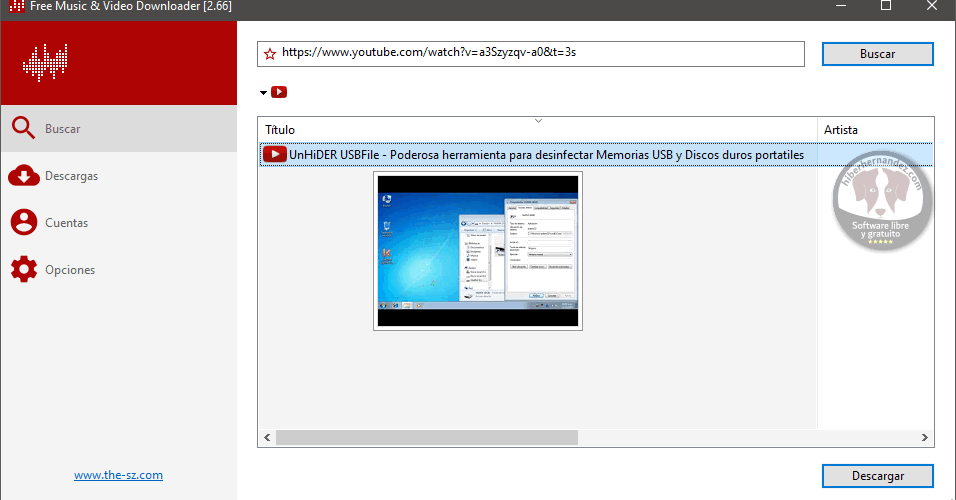This screenshot has width=956, height=500.
Task: Click the YouTube play icon in result row
Action: click(x=275, y=155)
